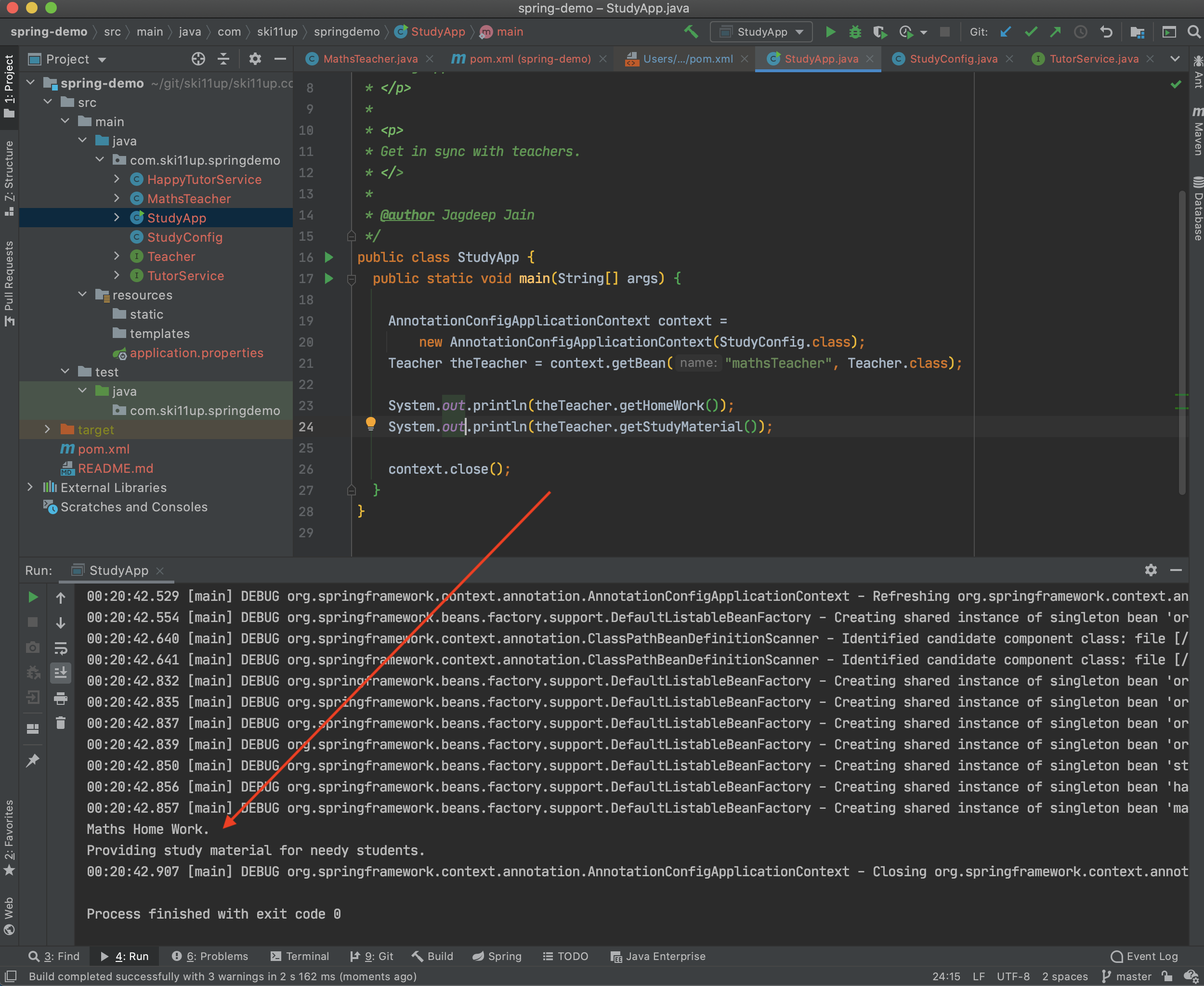
Task: Toggle soft-wrap in the Run console
Action: click(61, 648)
